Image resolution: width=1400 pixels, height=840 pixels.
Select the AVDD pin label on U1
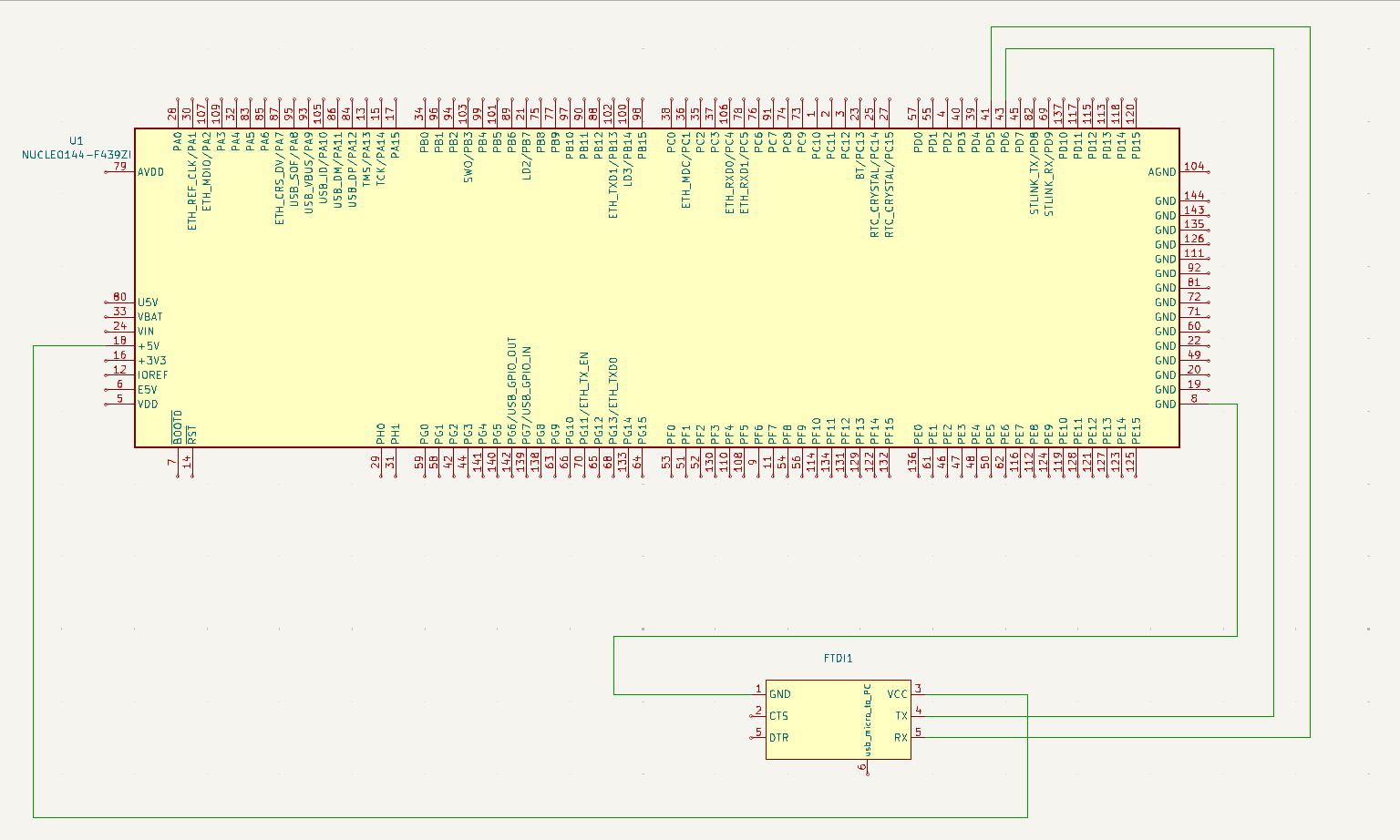tap(151, 172)
